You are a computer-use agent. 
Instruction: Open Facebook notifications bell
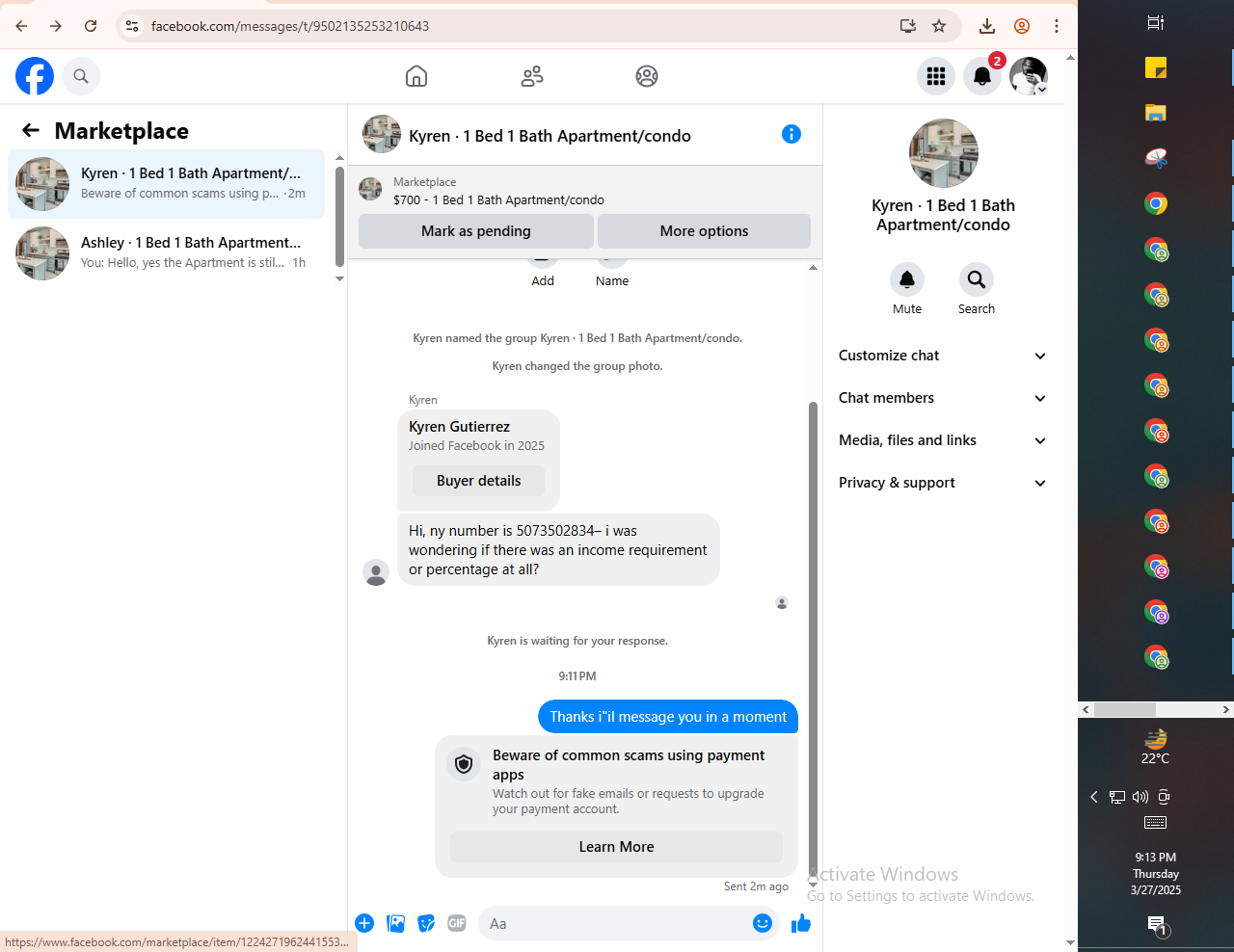(982, 76)
